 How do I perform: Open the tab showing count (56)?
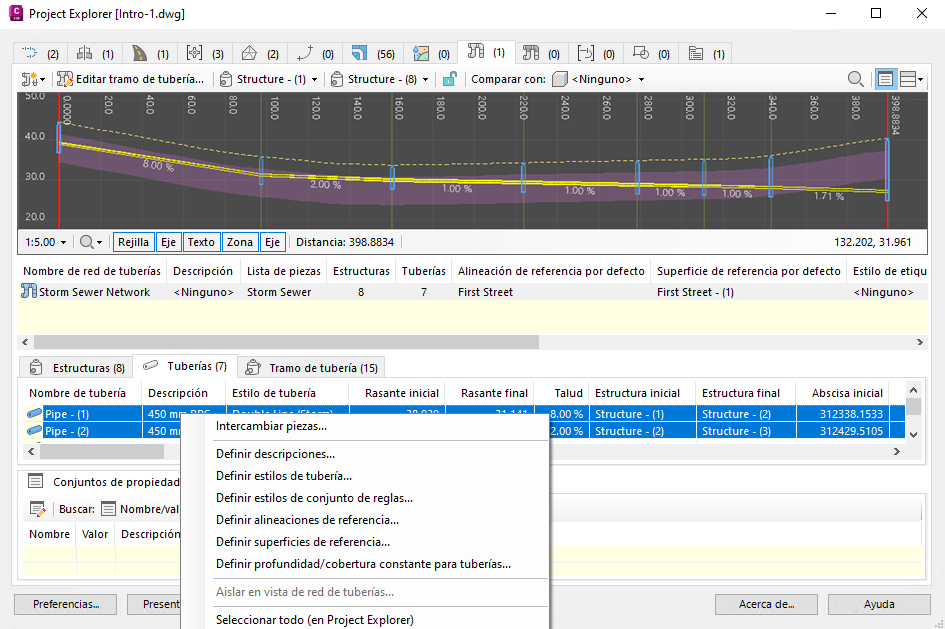(x=372, y=53)
